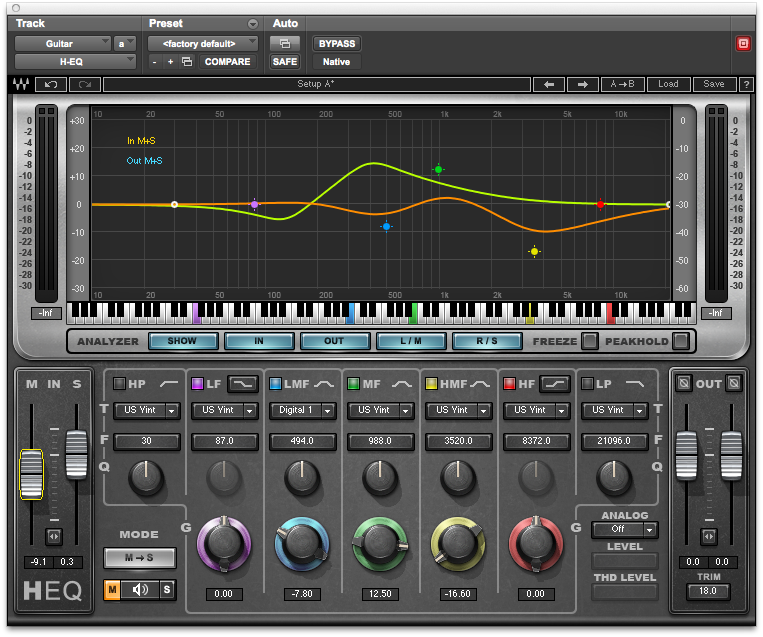
Task: Click the SAFE automation button
Action: point(285,62)
